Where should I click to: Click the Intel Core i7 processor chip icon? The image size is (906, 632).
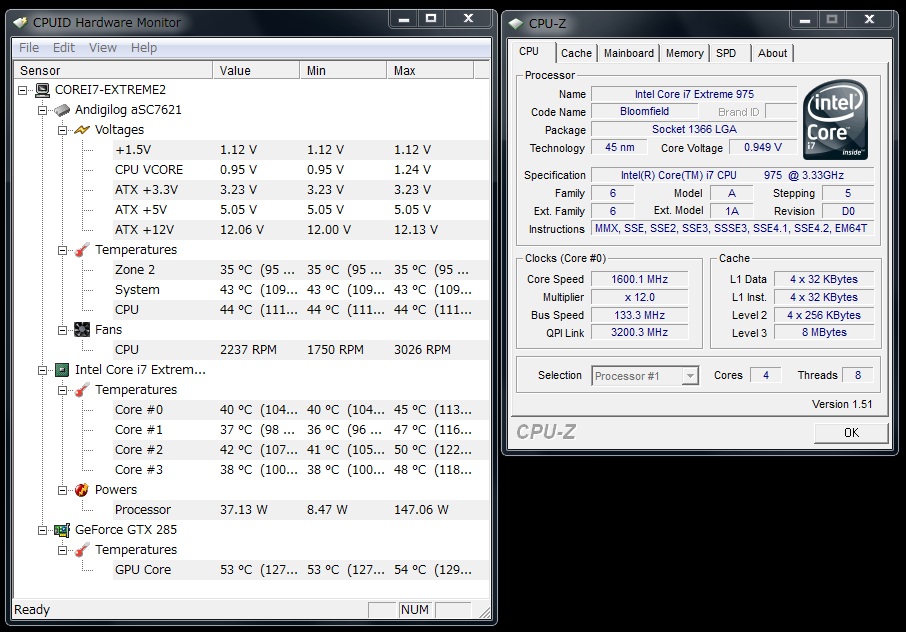pyautogui.click(x=62, y=370)
